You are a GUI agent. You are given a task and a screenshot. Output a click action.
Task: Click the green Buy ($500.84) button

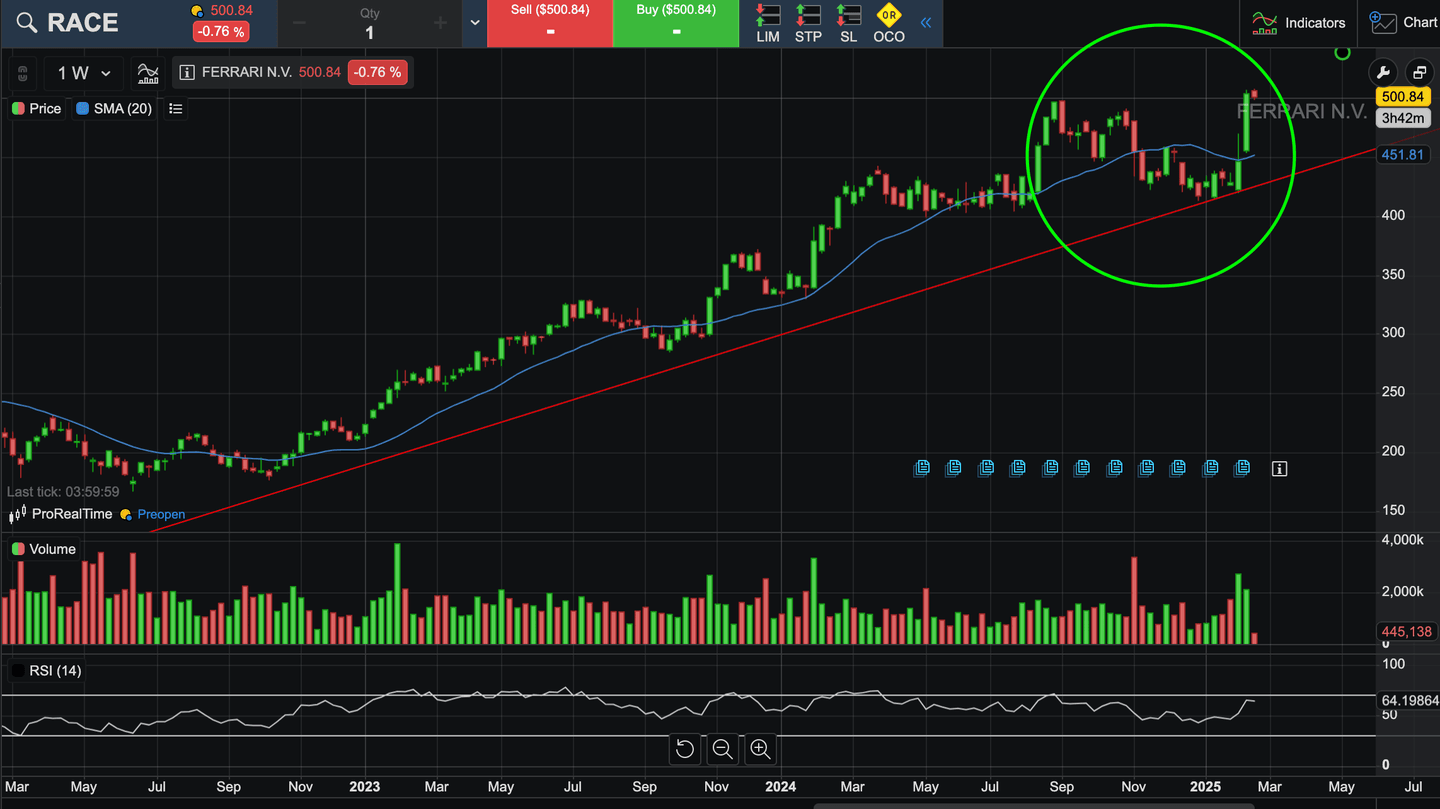[676, 23]
